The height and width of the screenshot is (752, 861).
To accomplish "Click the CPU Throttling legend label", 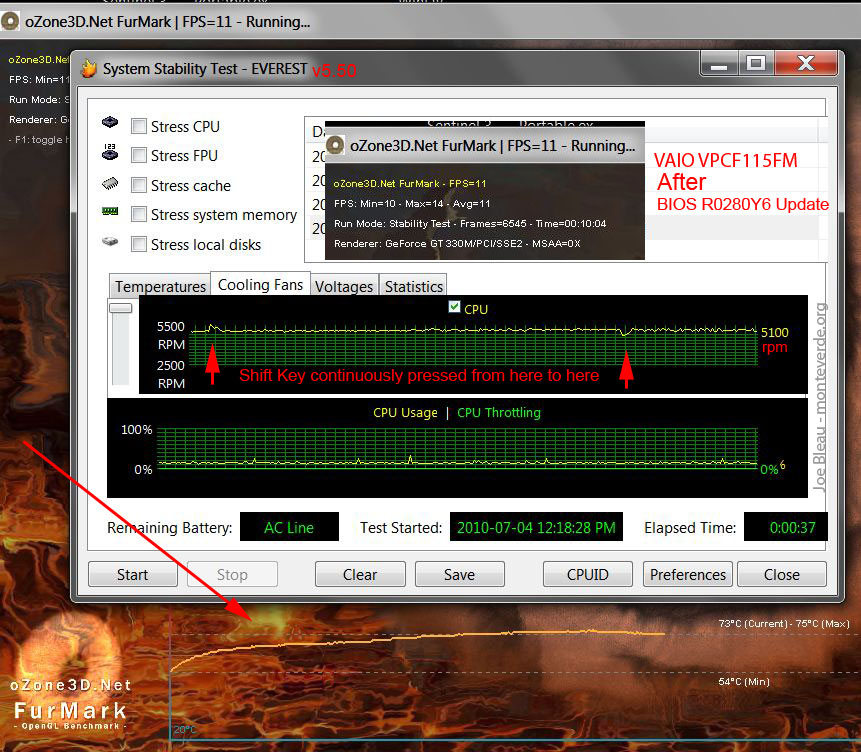I will tap(499, 413).
